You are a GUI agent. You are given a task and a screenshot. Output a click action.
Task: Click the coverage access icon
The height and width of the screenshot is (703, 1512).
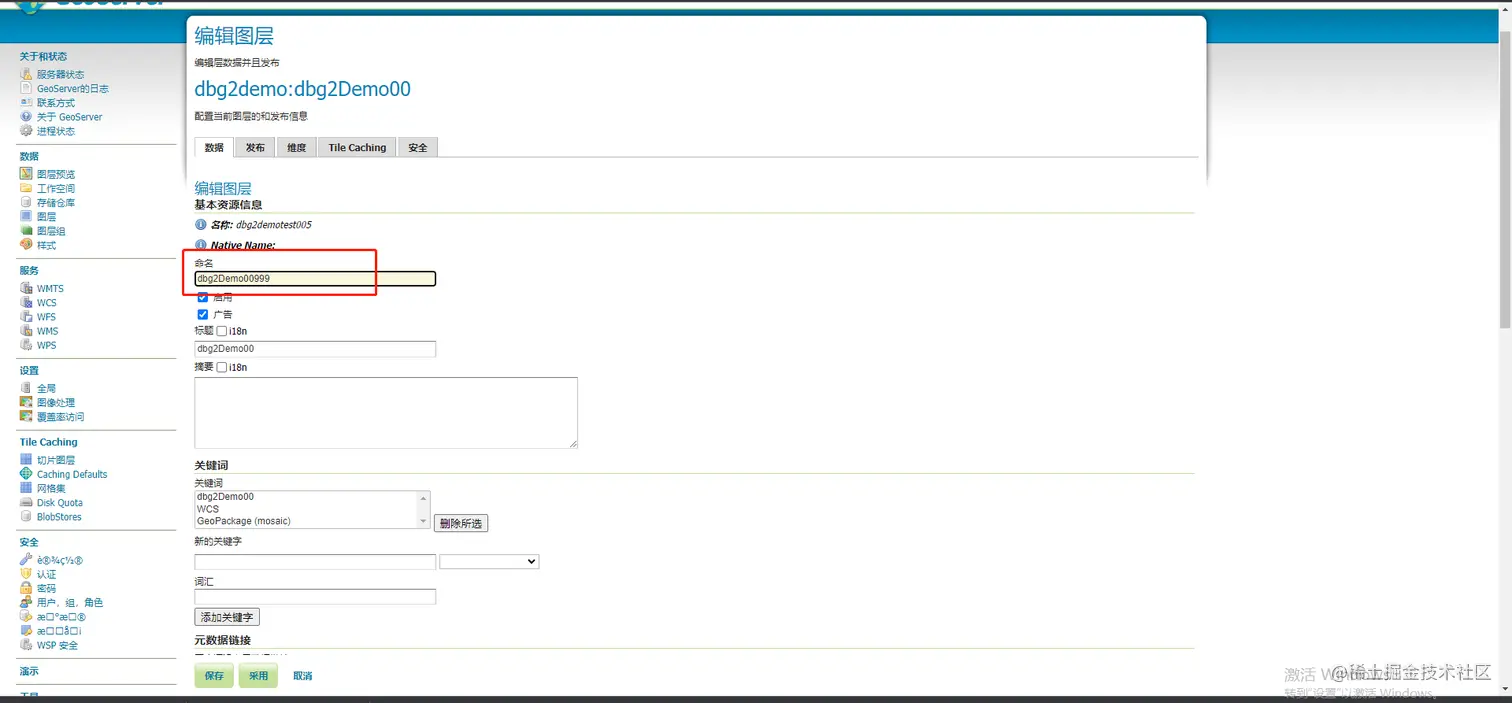coord(26,416)
